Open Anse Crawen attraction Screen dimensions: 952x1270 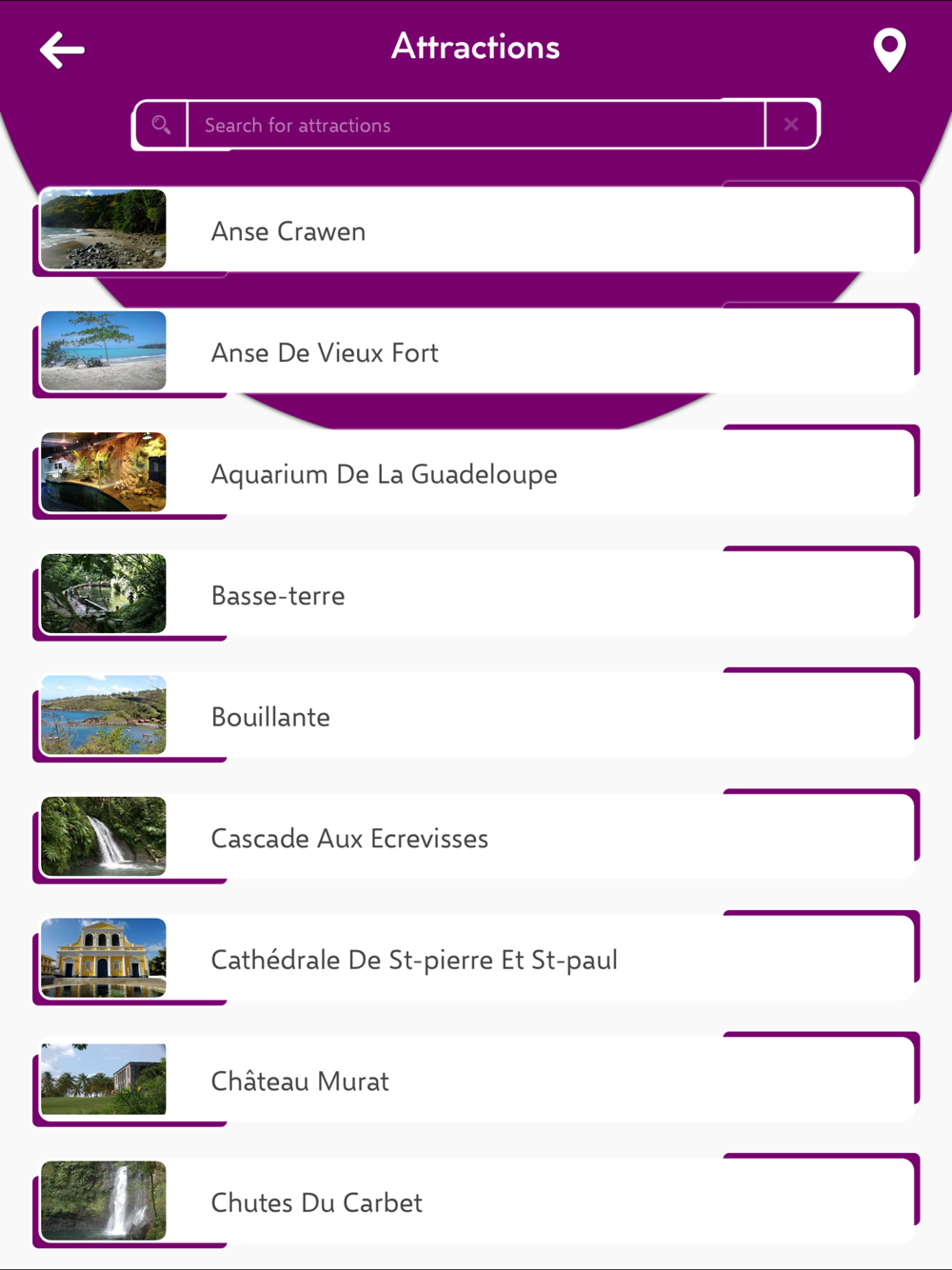coord(288,231)
